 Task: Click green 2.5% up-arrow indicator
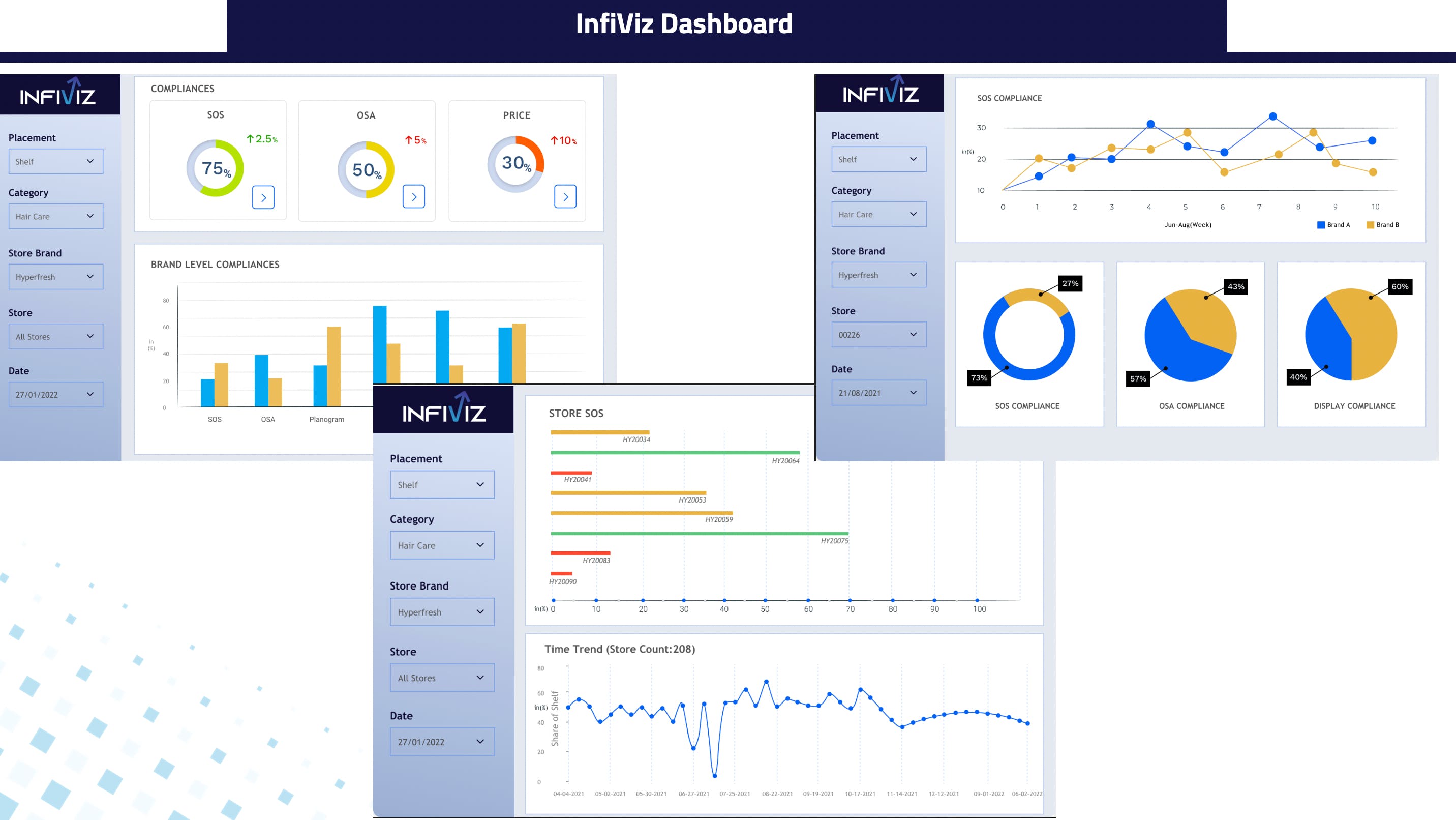(x=262, y=138)
